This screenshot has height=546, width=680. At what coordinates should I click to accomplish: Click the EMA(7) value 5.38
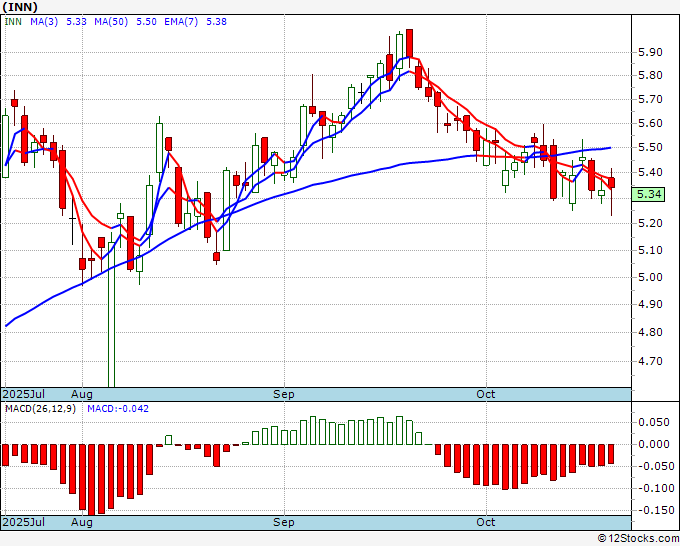pyautogui.click(x=216, y=22)
